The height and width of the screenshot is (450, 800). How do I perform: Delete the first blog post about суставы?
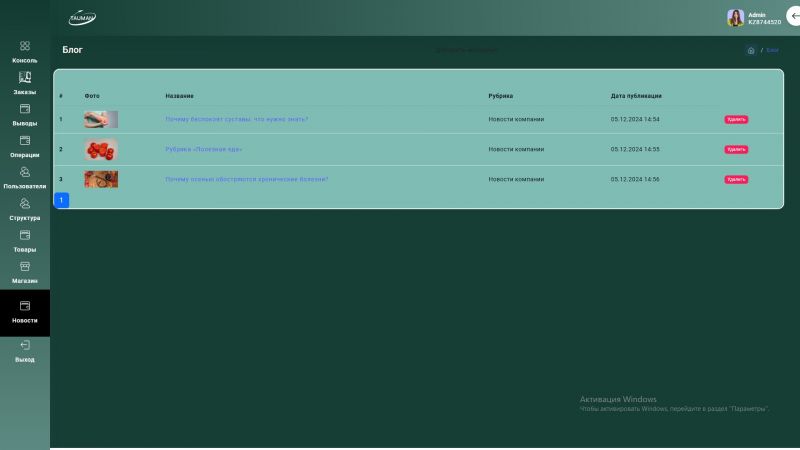[x=736, y=120]
